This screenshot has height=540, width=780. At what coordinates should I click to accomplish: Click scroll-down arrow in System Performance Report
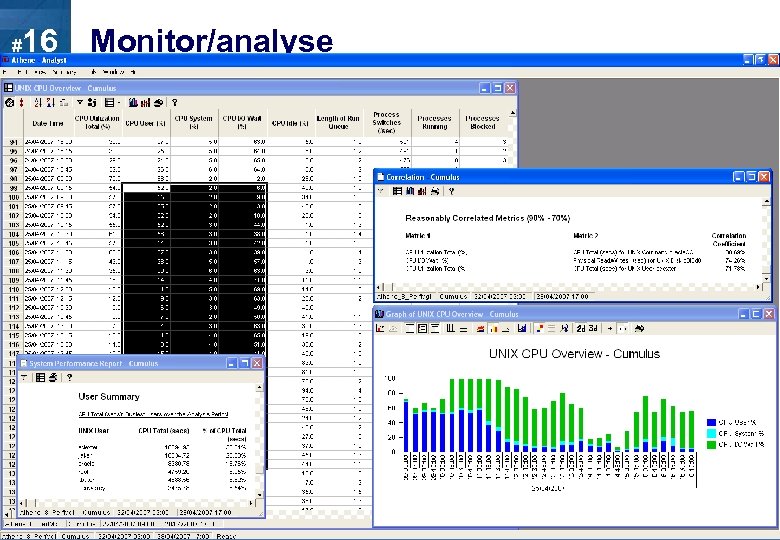tap(259, 495)
